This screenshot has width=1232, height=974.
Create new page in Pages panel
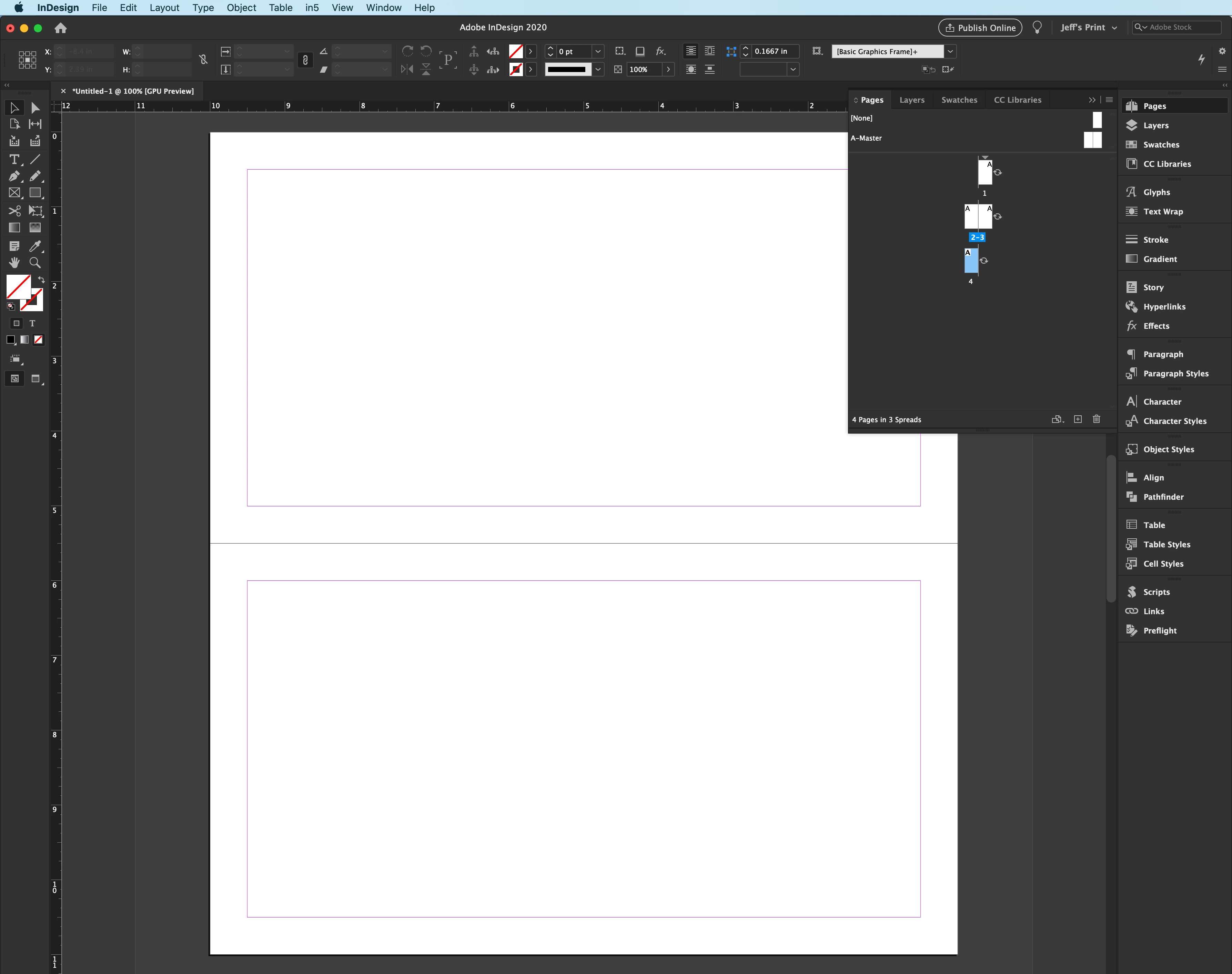click(x=1078, y=419)
